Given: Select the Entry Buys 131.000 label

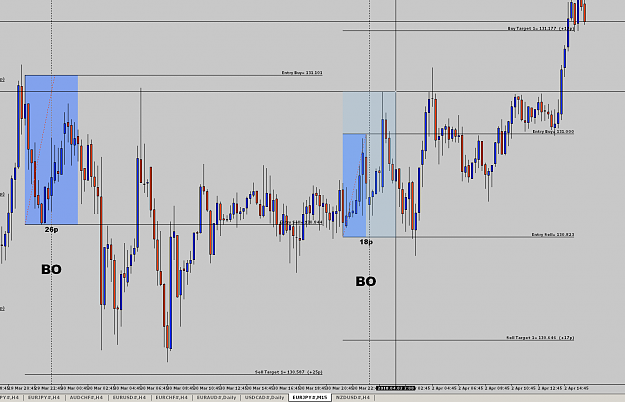Looking at the screenshot, I should coord(553,131).
